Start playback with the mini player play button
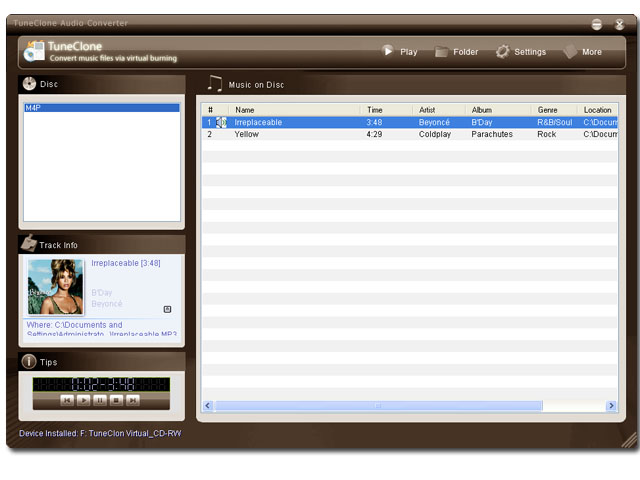Image resolution: width=640 pixels, height=480 pixels. (x=83, y=400)
